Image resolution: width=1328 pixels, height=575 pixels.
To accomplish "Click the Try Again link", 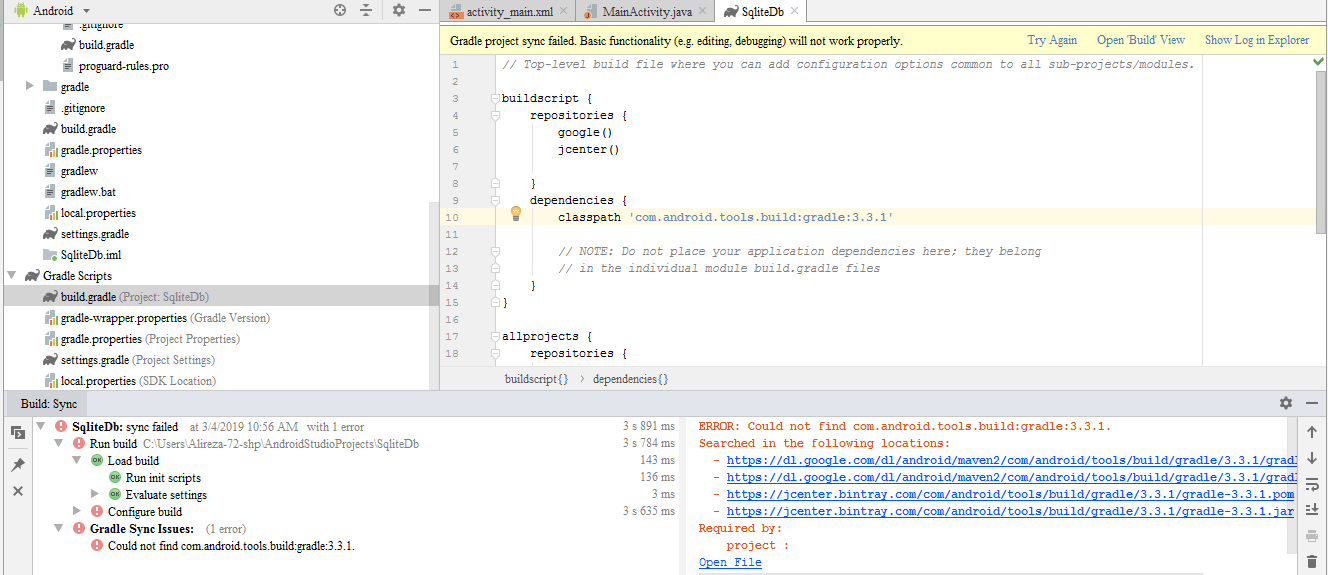I will coord(1052,40).
